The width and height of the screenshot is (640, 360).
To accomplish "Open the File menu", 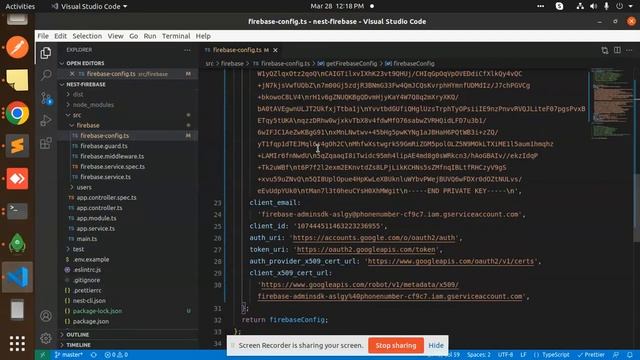I will (43, 36).
